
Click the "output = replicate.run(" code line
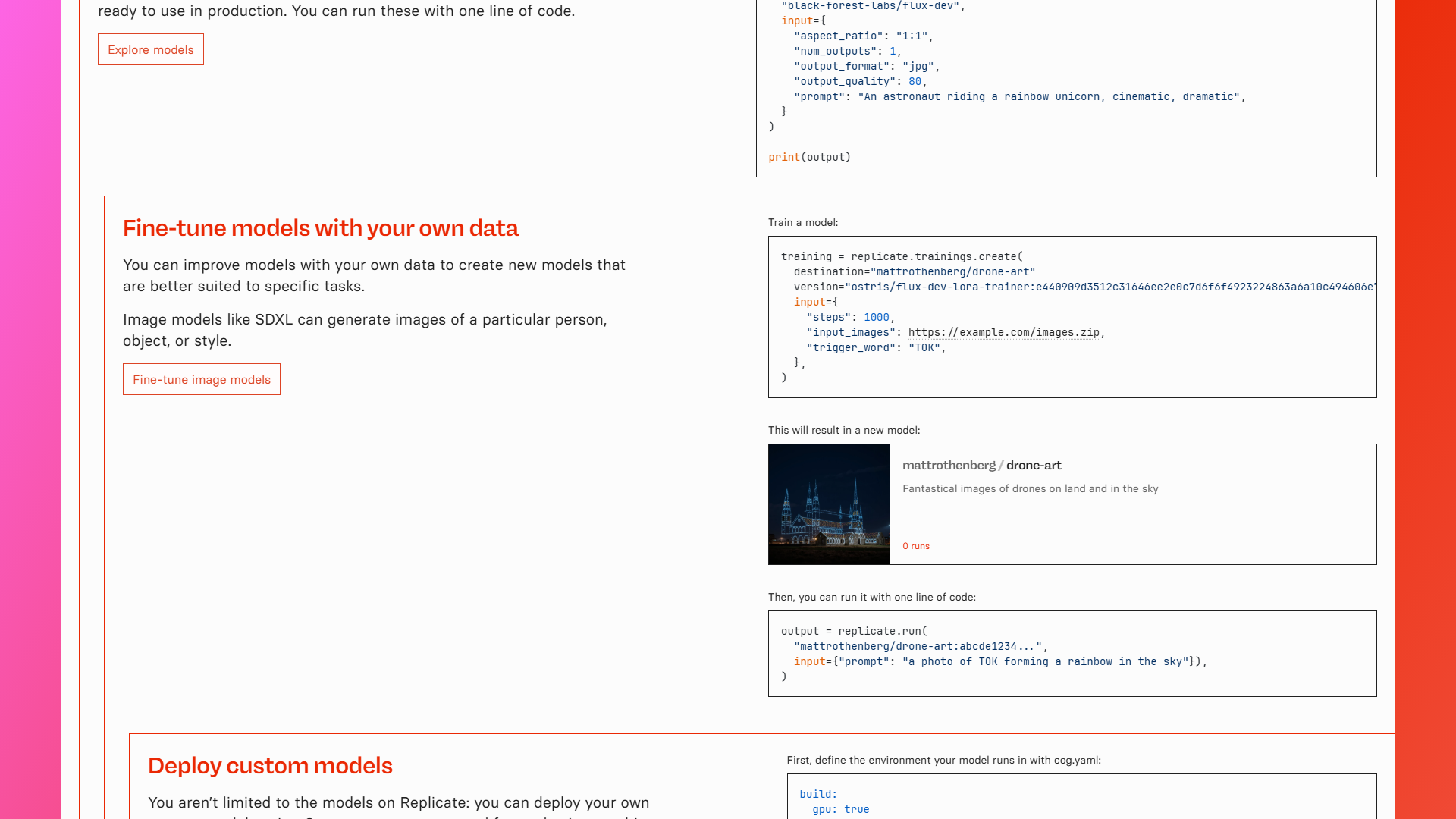click(854, 632)
